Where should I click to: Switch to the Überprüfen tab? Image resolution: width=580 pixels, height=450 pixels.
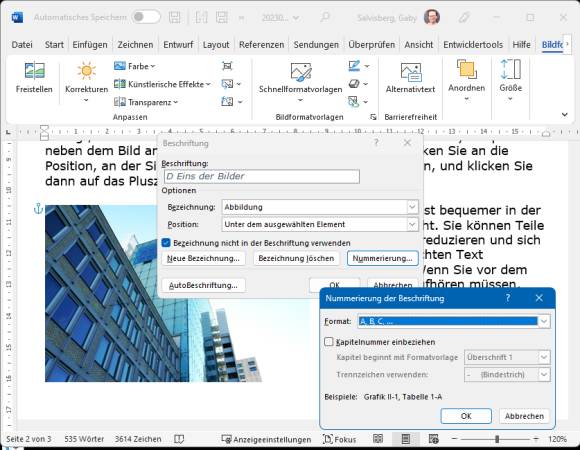[371, 45]
